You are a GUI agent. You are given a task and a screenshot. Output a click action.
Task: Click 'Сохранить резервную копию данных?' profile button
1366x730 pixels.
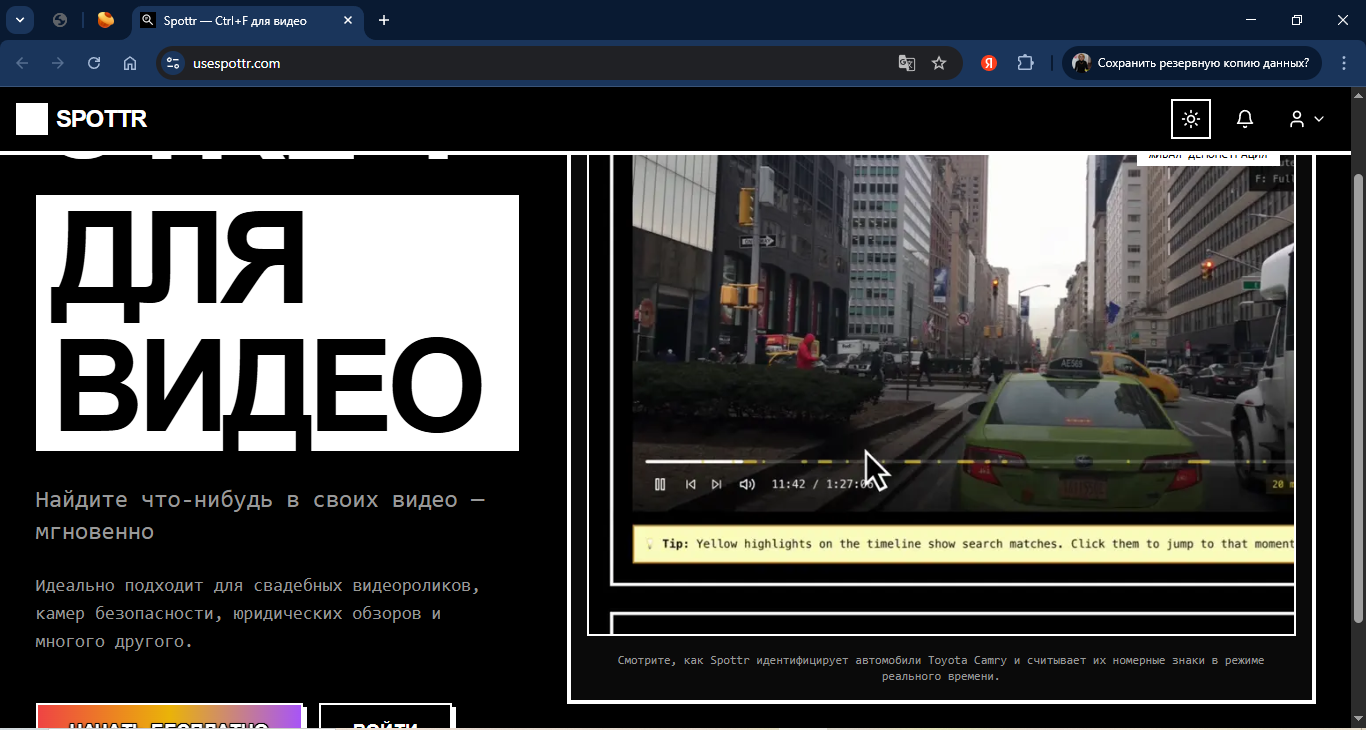[x=1192, y=63]
